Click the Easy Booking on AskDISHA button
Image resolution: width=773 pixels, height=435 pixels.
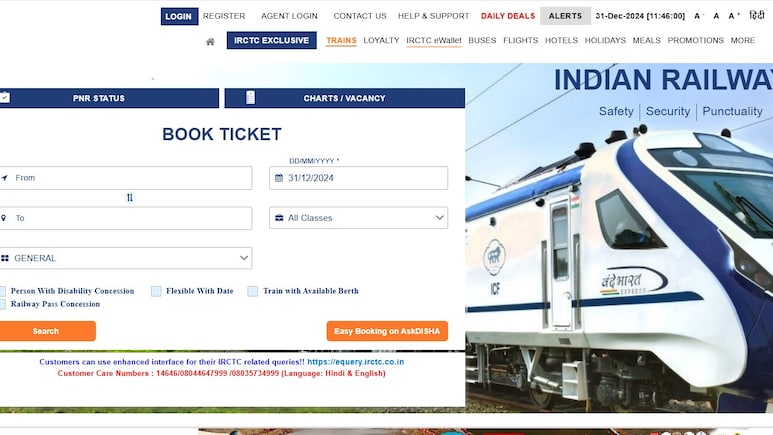[x=387, y=331]
